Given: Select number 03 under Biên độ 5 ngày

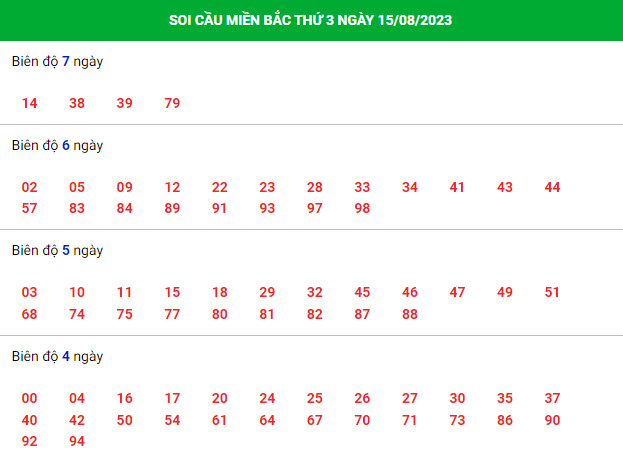Looking at the screenshot, I should coord(29,292).
